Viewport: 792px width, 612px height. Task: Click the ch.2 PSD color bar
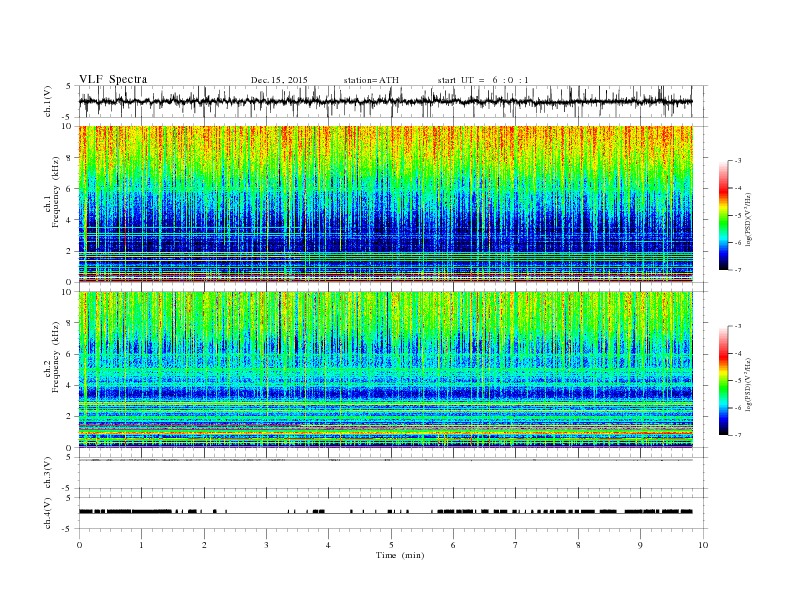[723, 381]
